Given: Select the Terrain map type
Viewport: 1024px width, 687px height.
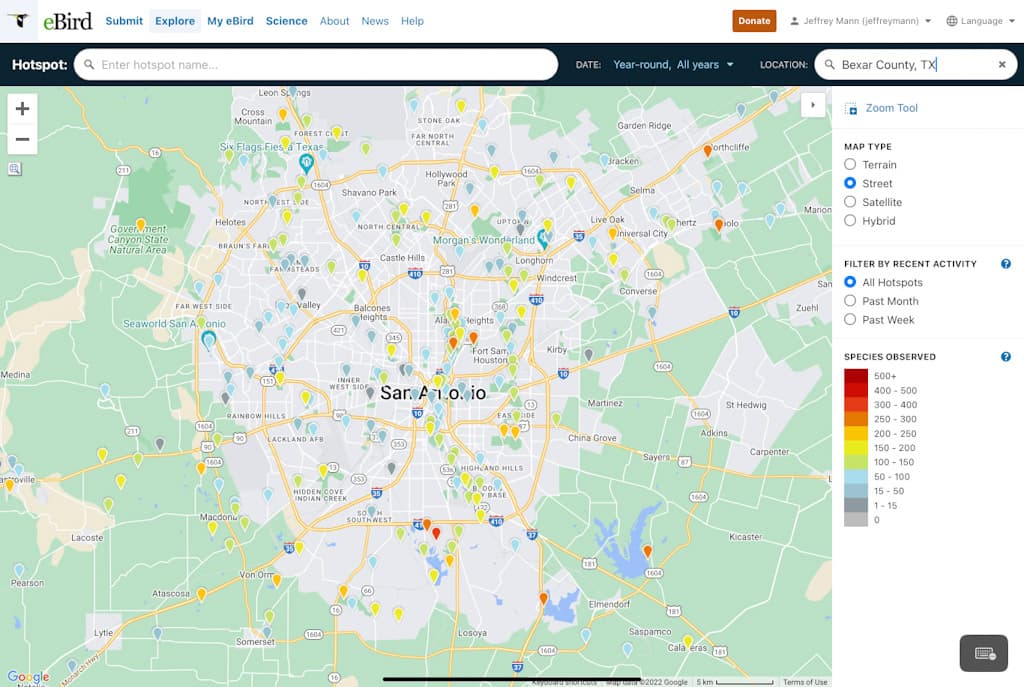Looking at the screenshot, I should coord(850,165).
